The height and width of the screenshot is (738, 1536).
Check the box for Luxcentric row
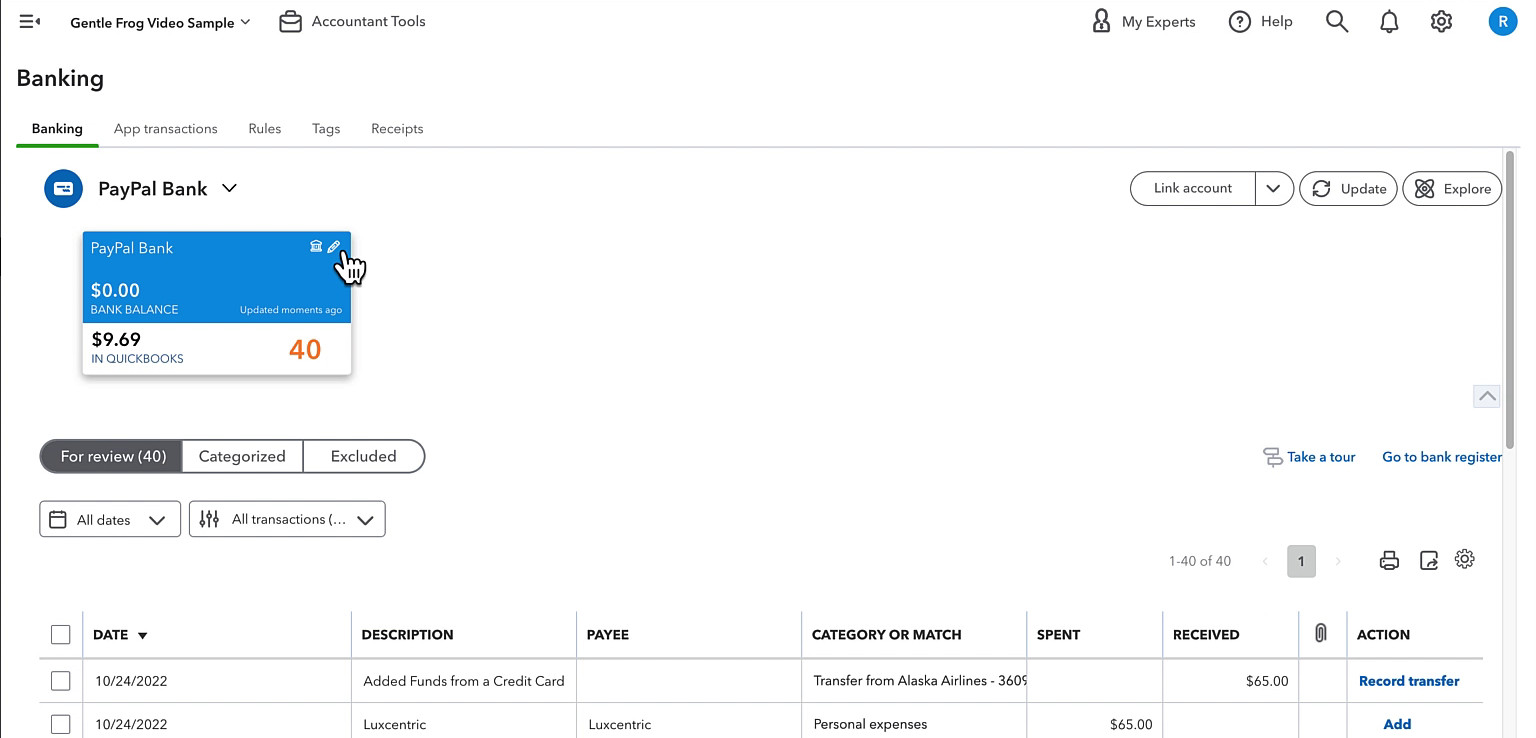coord(61,724)
